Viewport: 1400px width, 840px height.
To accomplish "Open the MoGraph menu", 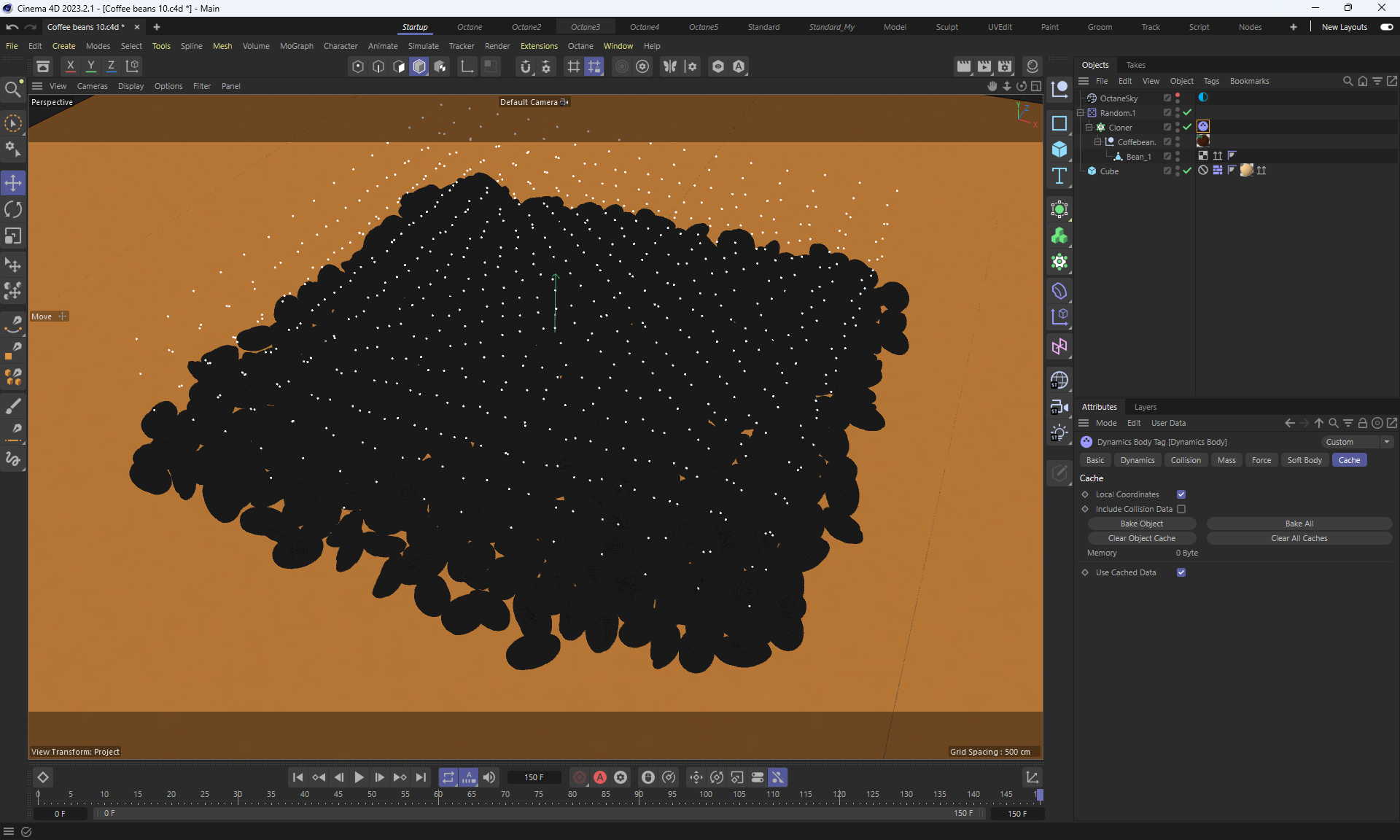I will coord(296,46).
